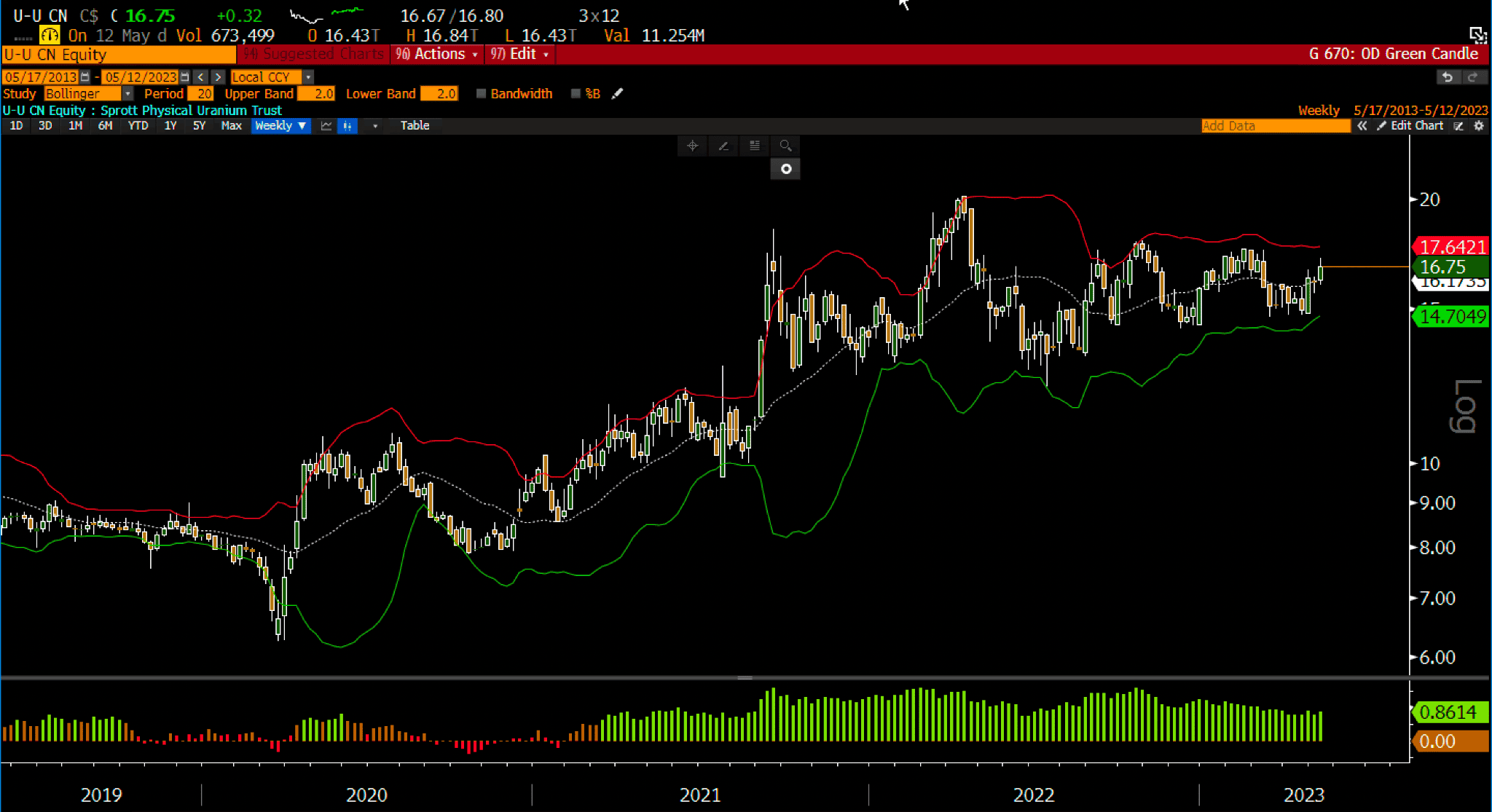Click the undo arrow icon
The width and height of the screenshot is (1492, 812).
tap(1448, 77)
